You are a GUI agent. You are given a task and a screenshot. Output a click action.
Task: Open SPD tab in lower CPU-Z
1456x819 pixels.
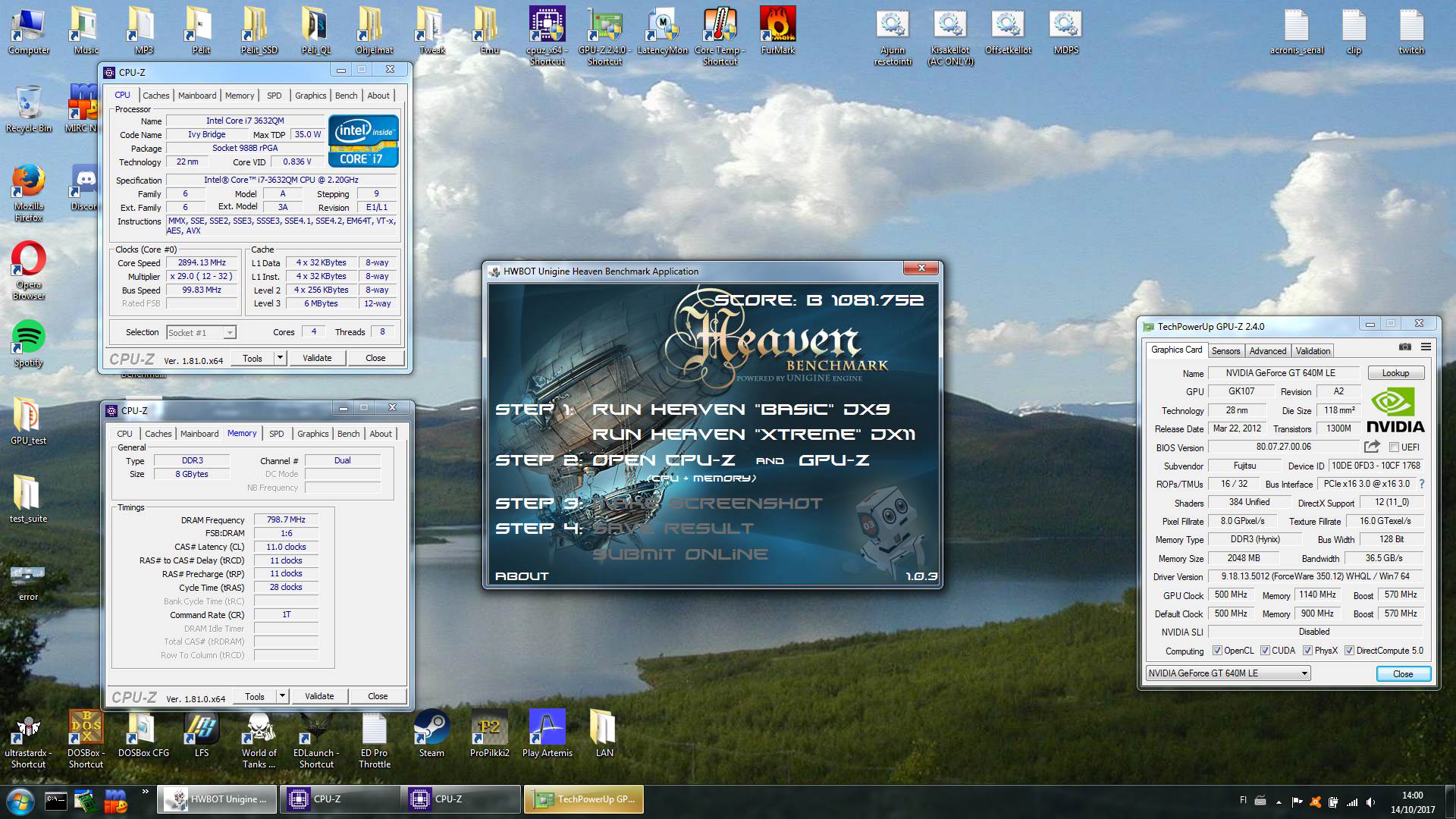tap(277, 434)
